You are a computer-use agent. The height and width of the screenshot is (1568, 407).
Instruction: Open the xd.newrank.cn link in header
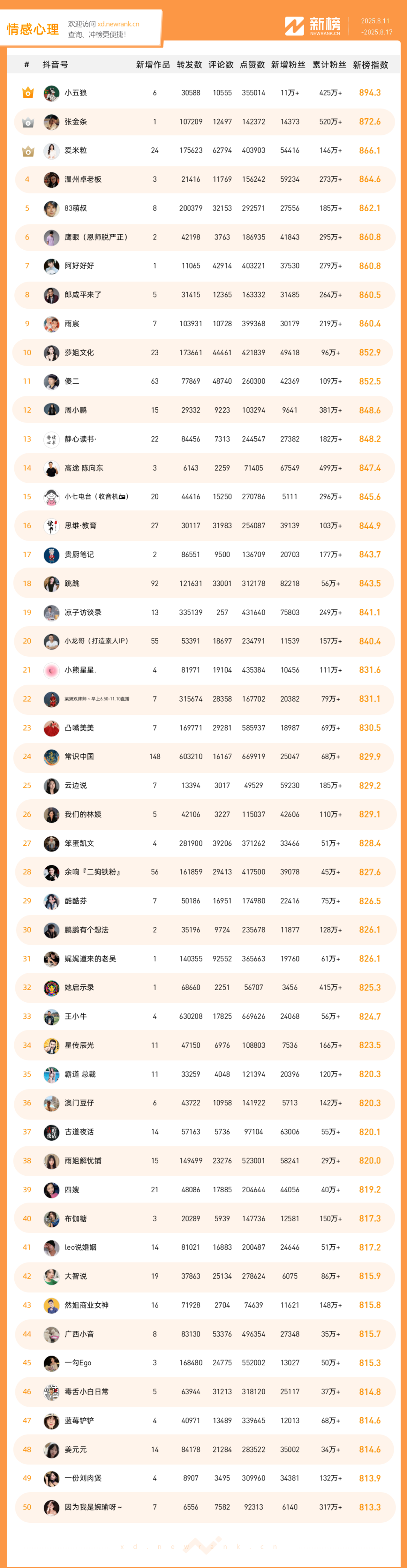click(118, 25)
